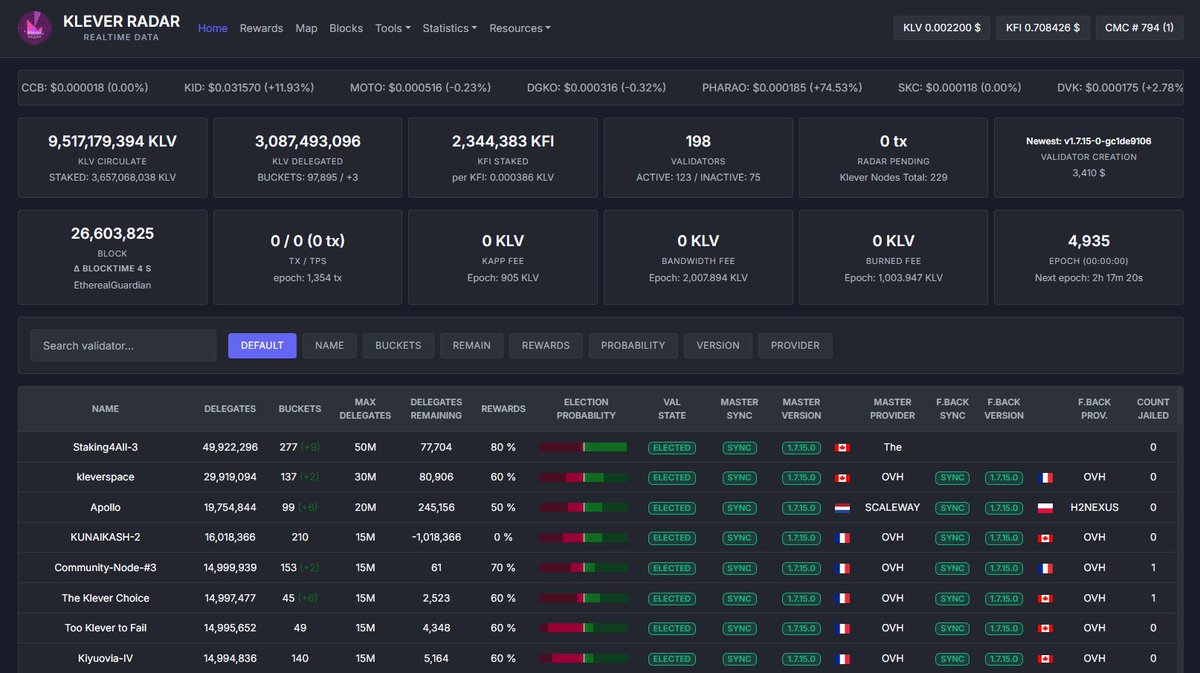Expand the Statistics dropdown
Viewport: 1200px width, 673px height.
pyautogui.click(x=450, y=28)
